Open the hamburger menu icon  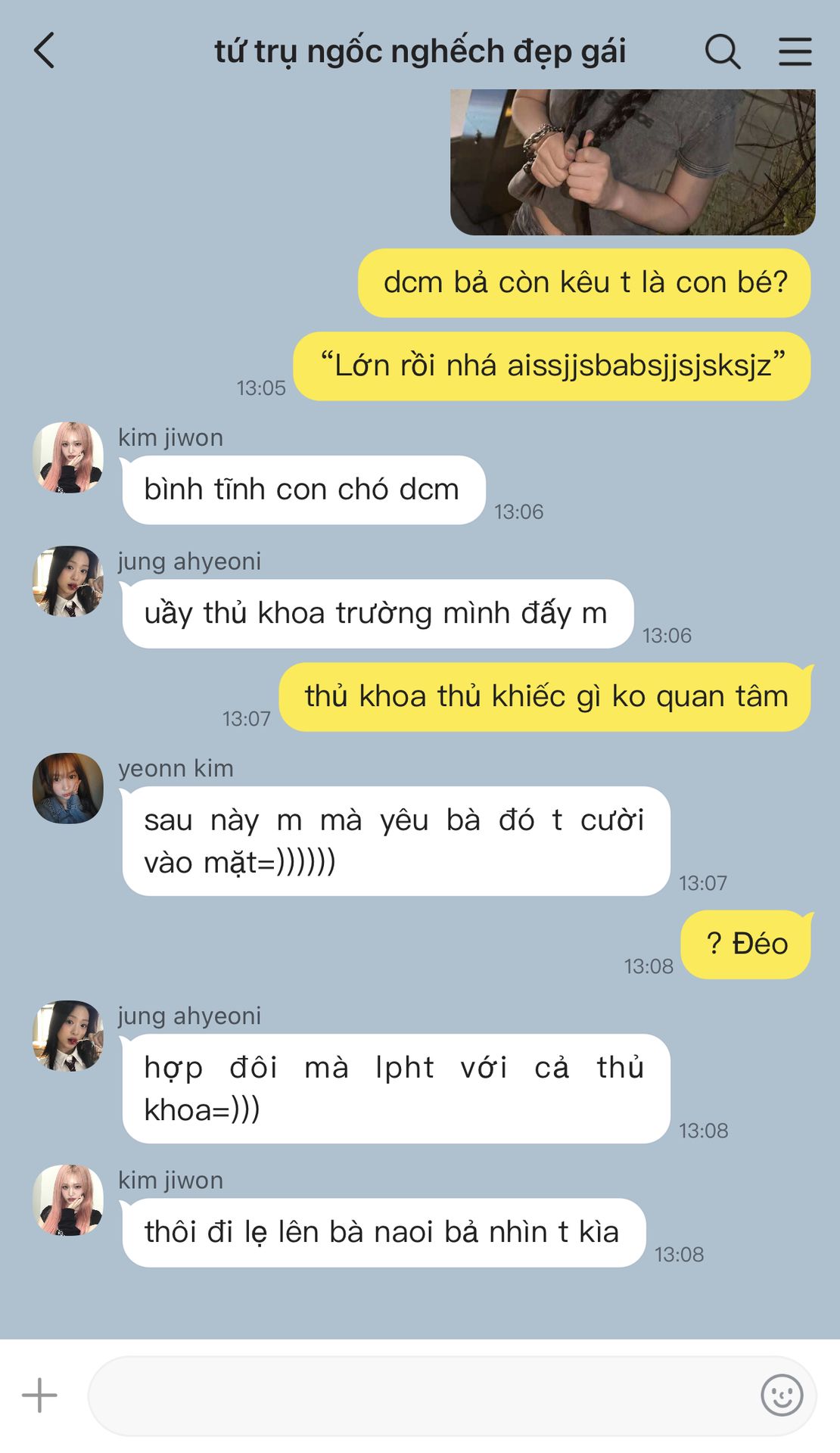(795, 51)
